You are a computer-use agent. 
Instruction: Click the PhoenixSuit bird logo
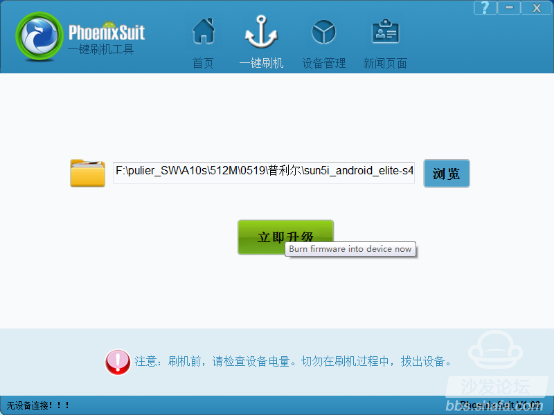(39, 36)
